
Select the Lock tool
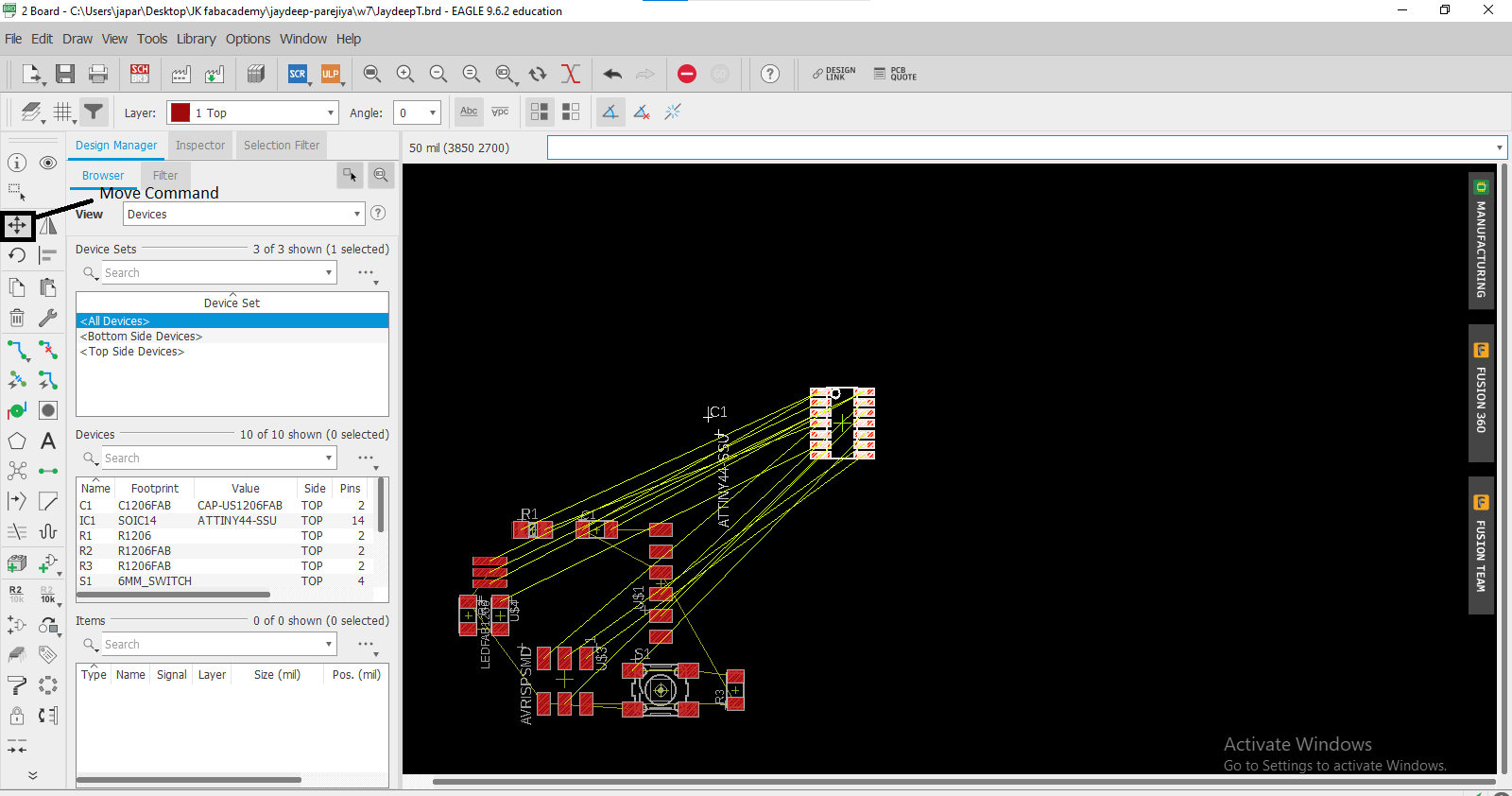point(17,715)
